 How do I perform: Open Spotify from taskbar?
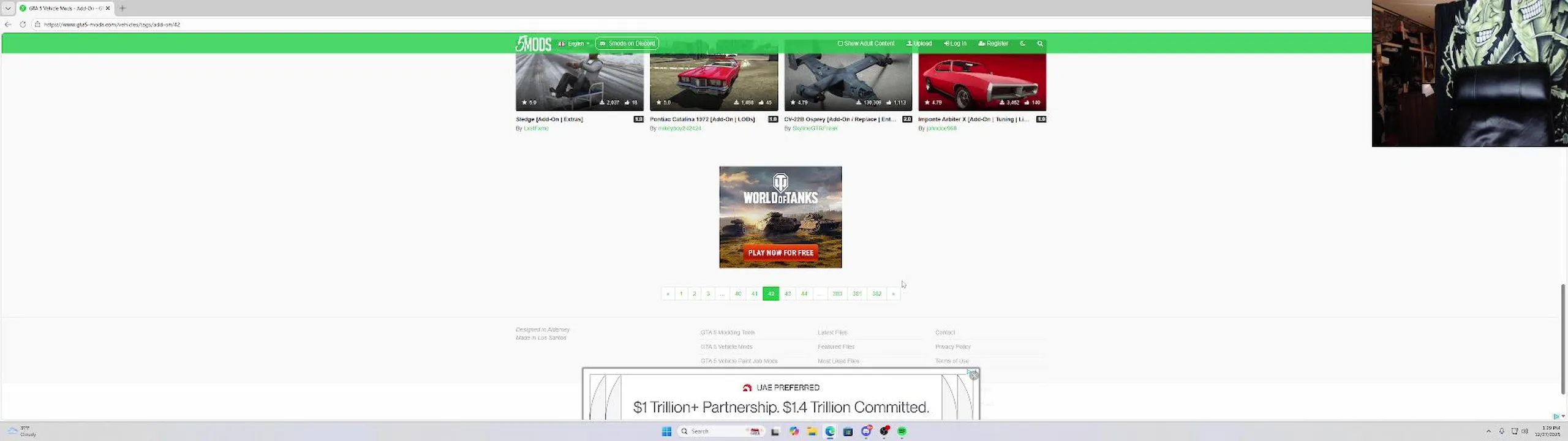pos(902,432)
